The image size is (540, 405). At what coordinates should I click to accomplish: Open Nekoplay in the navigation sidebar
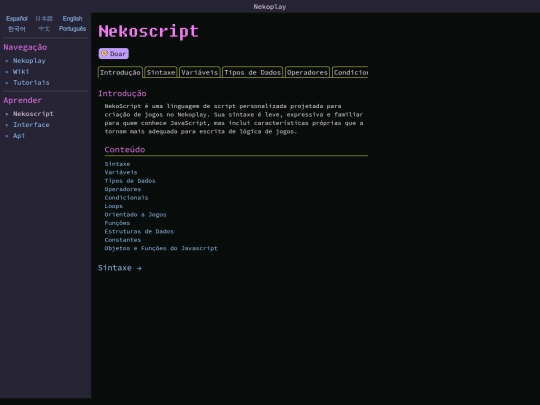click(x=29, y=61)
